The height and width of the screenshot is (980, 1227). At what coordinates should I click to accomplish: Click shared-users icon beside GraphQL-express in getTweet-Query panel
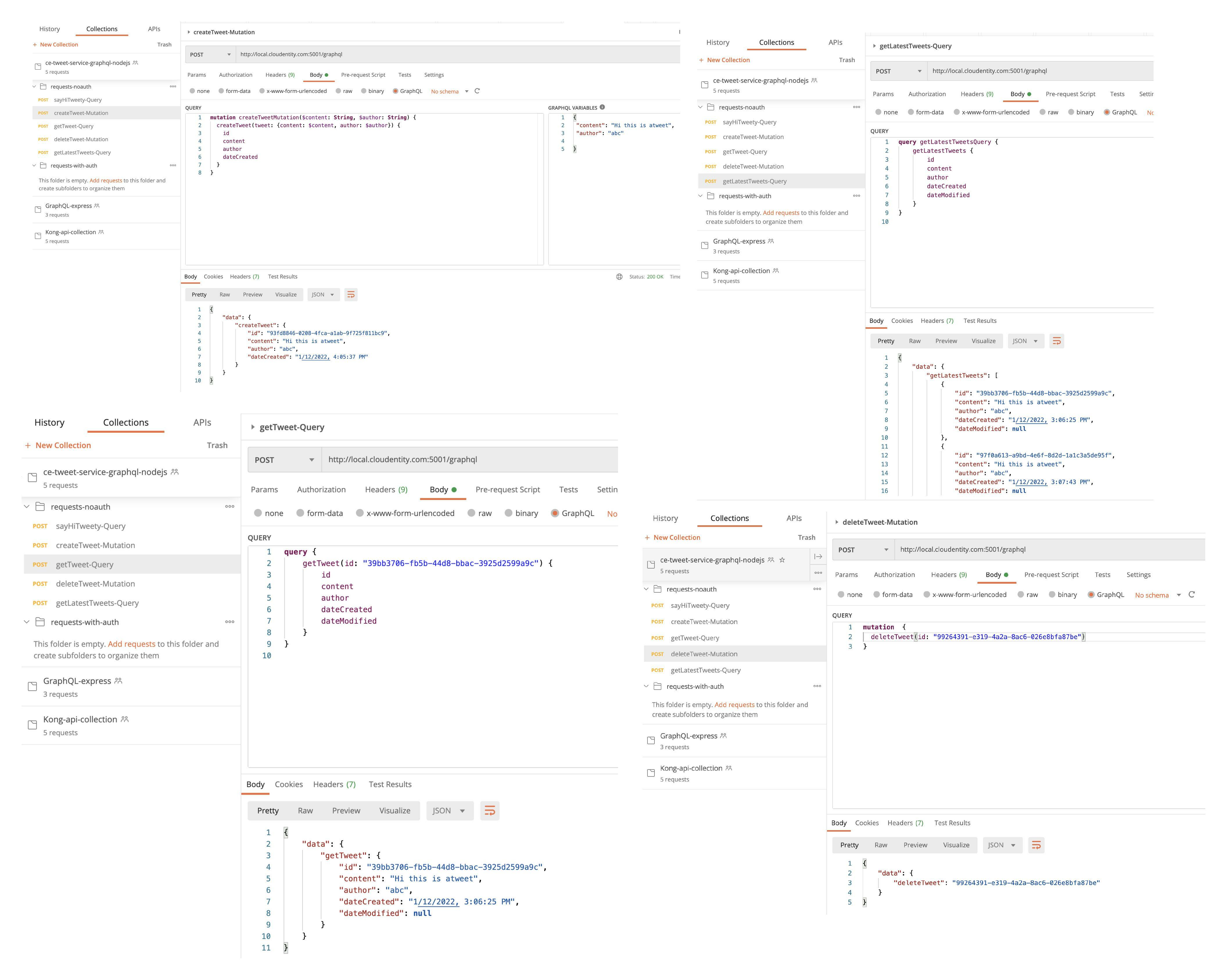point(119,680)
